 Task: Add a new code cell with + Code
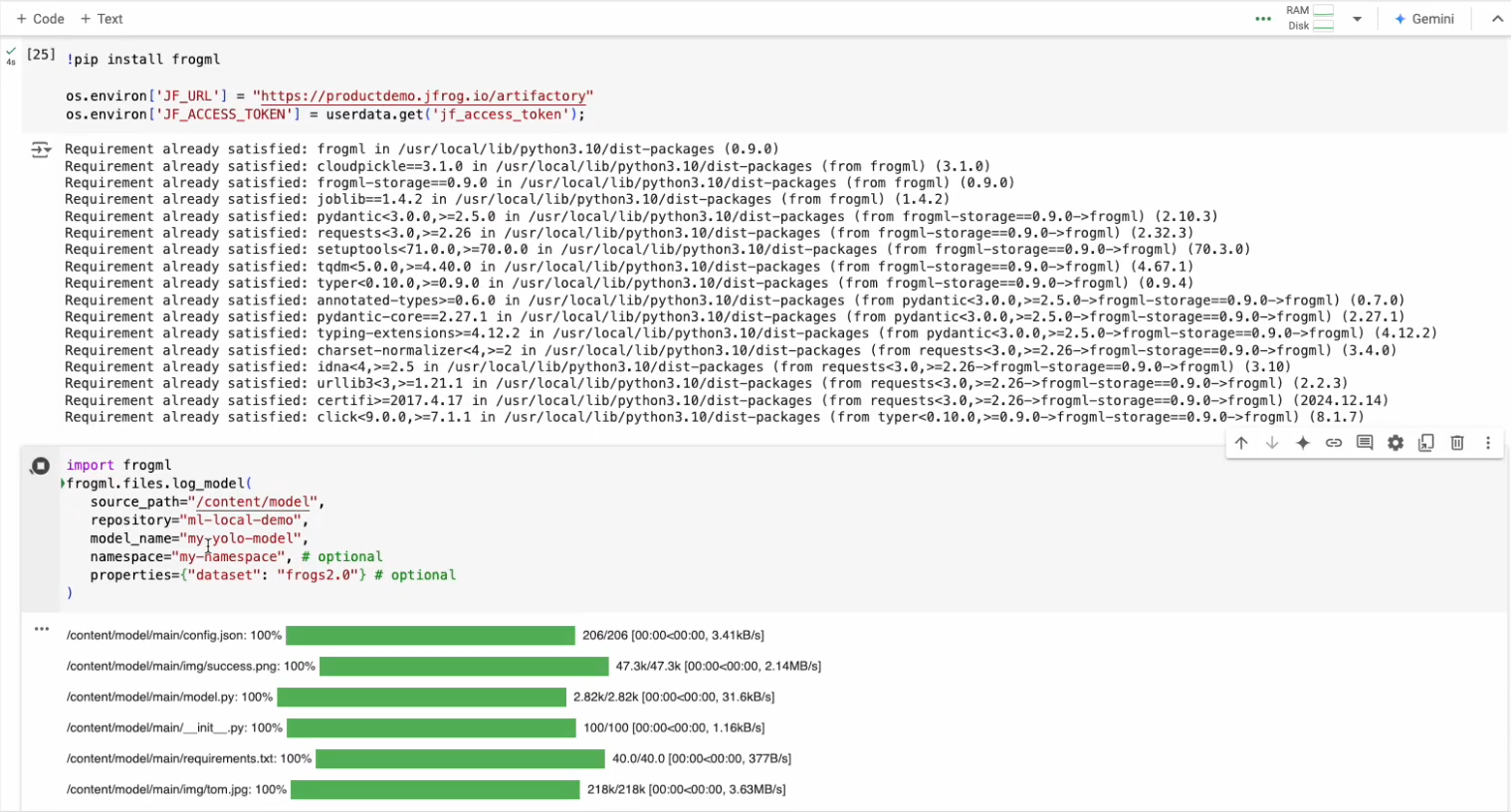click(x=40, y=18)
